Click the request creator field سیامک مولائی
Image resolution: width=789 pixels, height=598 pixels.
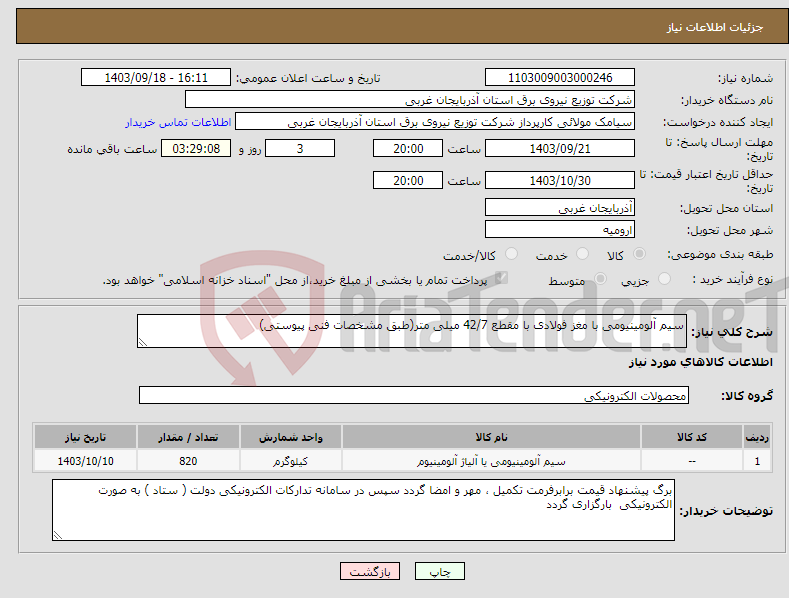[435, 122]
